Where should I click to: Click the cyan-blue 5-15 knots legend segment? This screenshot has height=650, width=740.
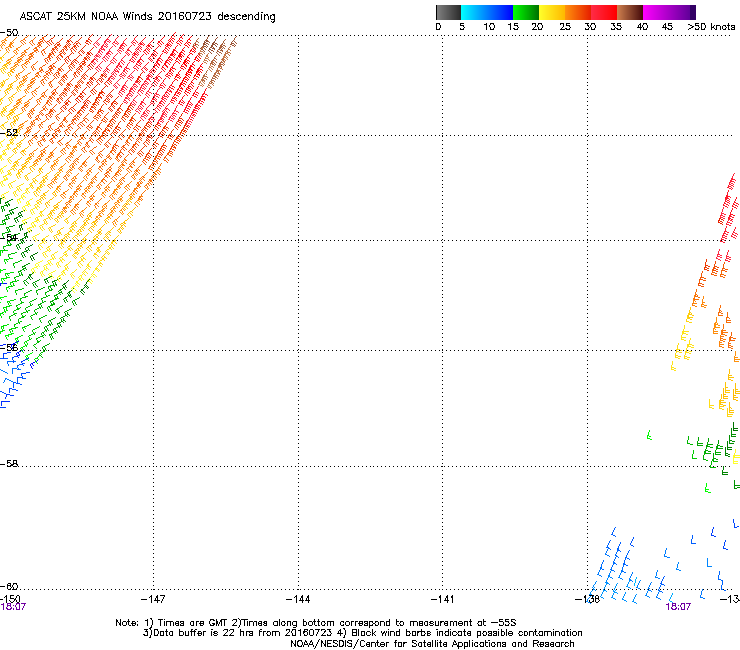[x=487, y=12]
